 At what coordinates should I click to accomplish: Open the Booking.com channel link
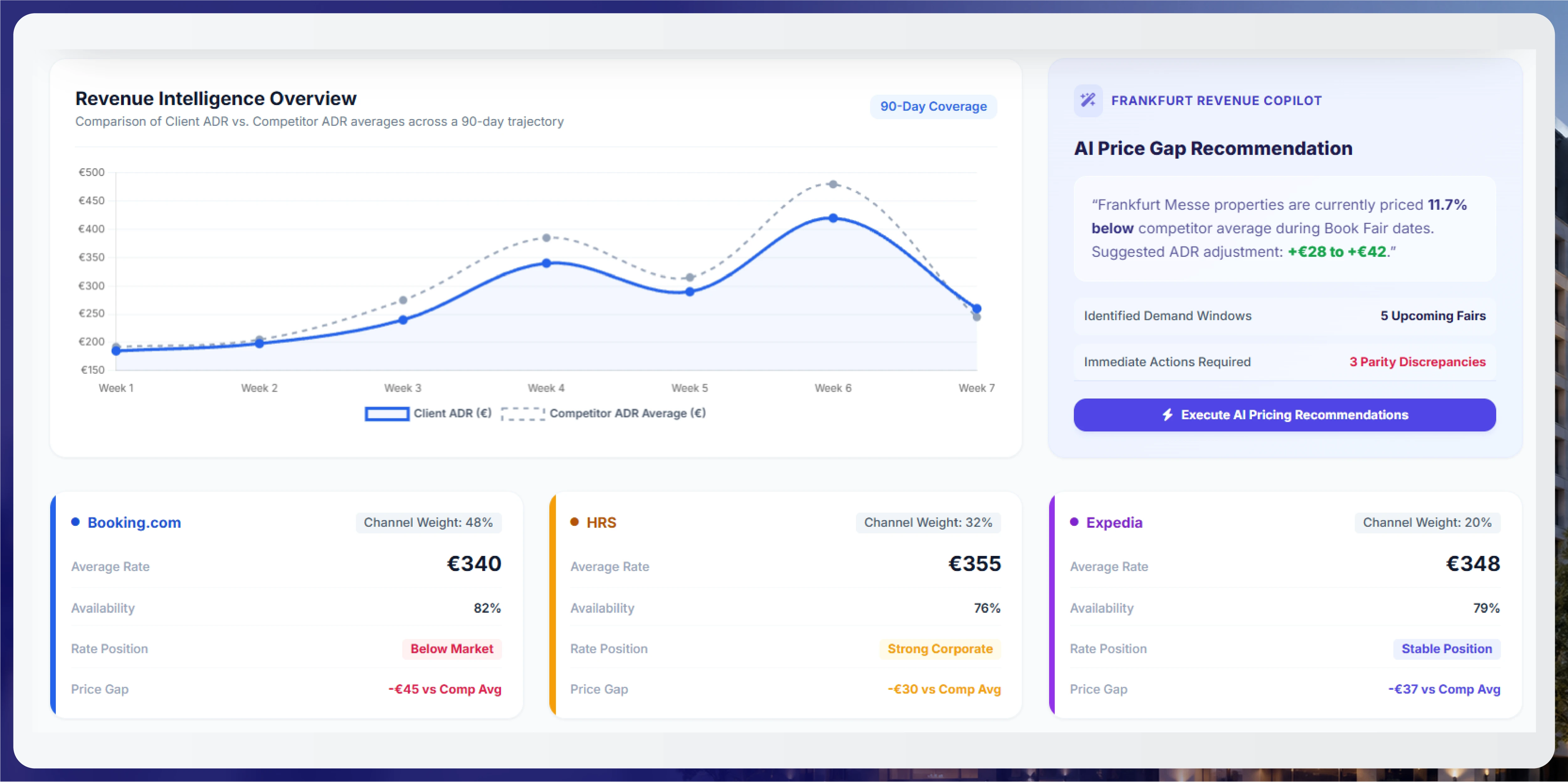pos(134,523)
